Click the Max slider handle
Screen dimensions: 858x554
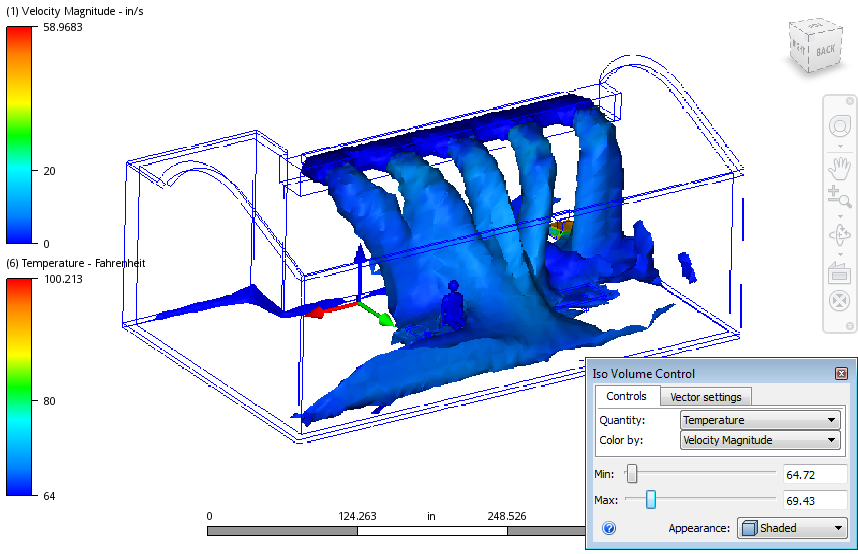[651, 499]
